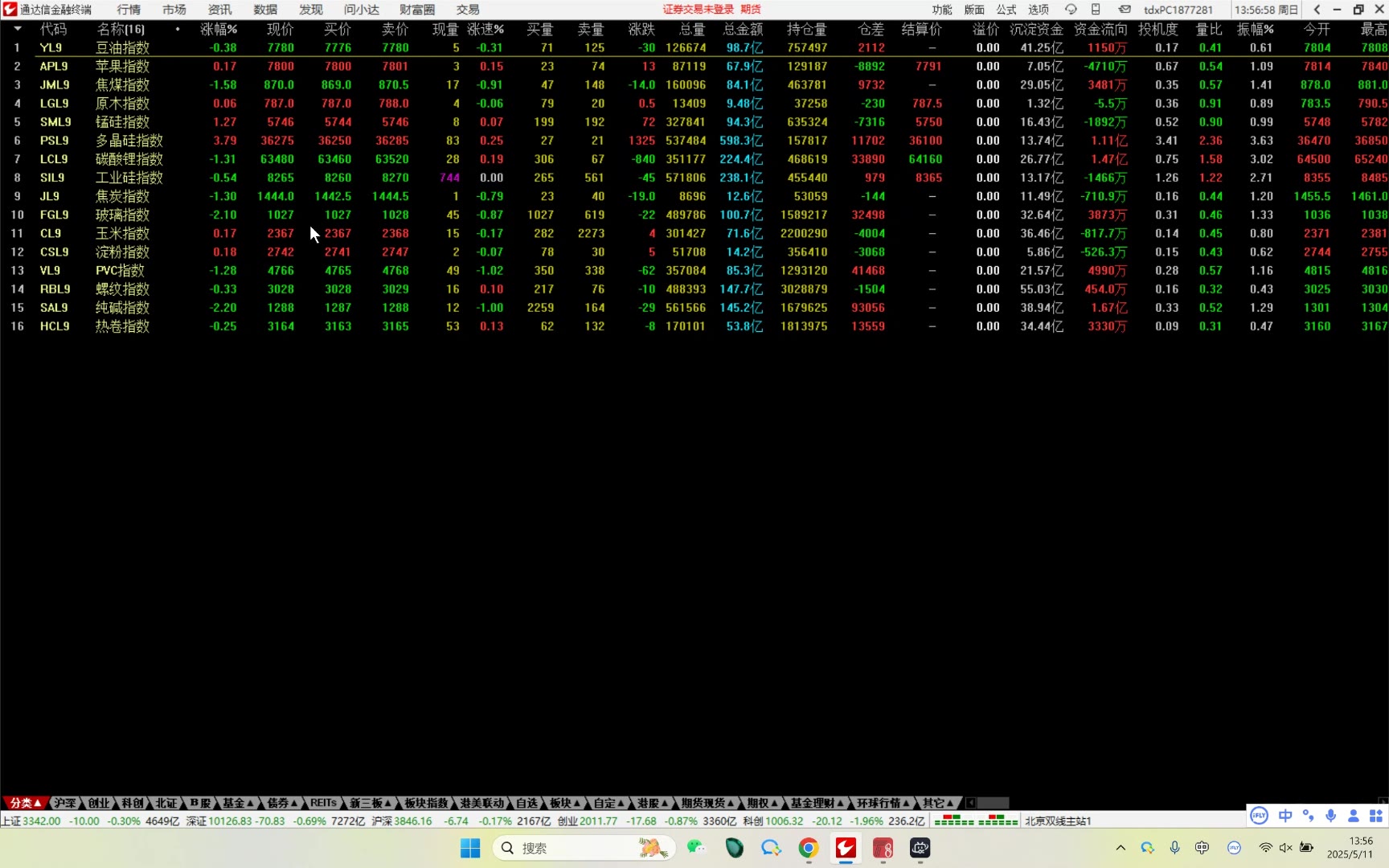The image size is (1389, 868).
Task: Select the 多晶硅指数 row name
Action: click(x=129, y=141)
